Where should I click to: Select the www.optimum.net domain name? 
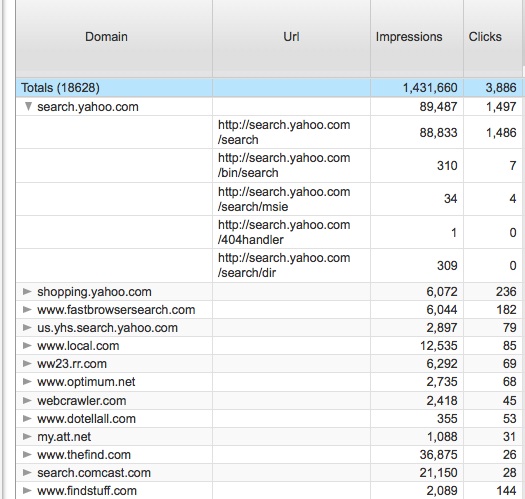tap(86, 382)
